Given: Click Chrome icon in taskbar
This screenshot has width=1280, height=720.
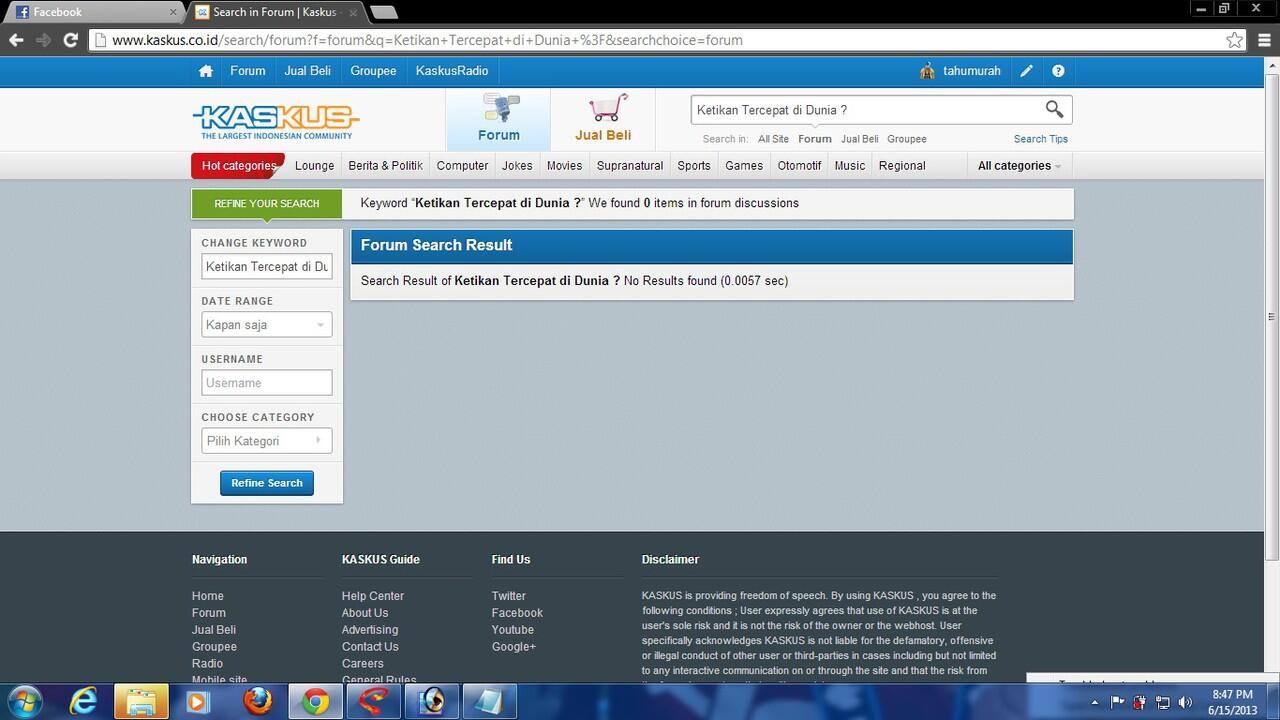Looking at the screenshot, I should click(x=316, y=702).
